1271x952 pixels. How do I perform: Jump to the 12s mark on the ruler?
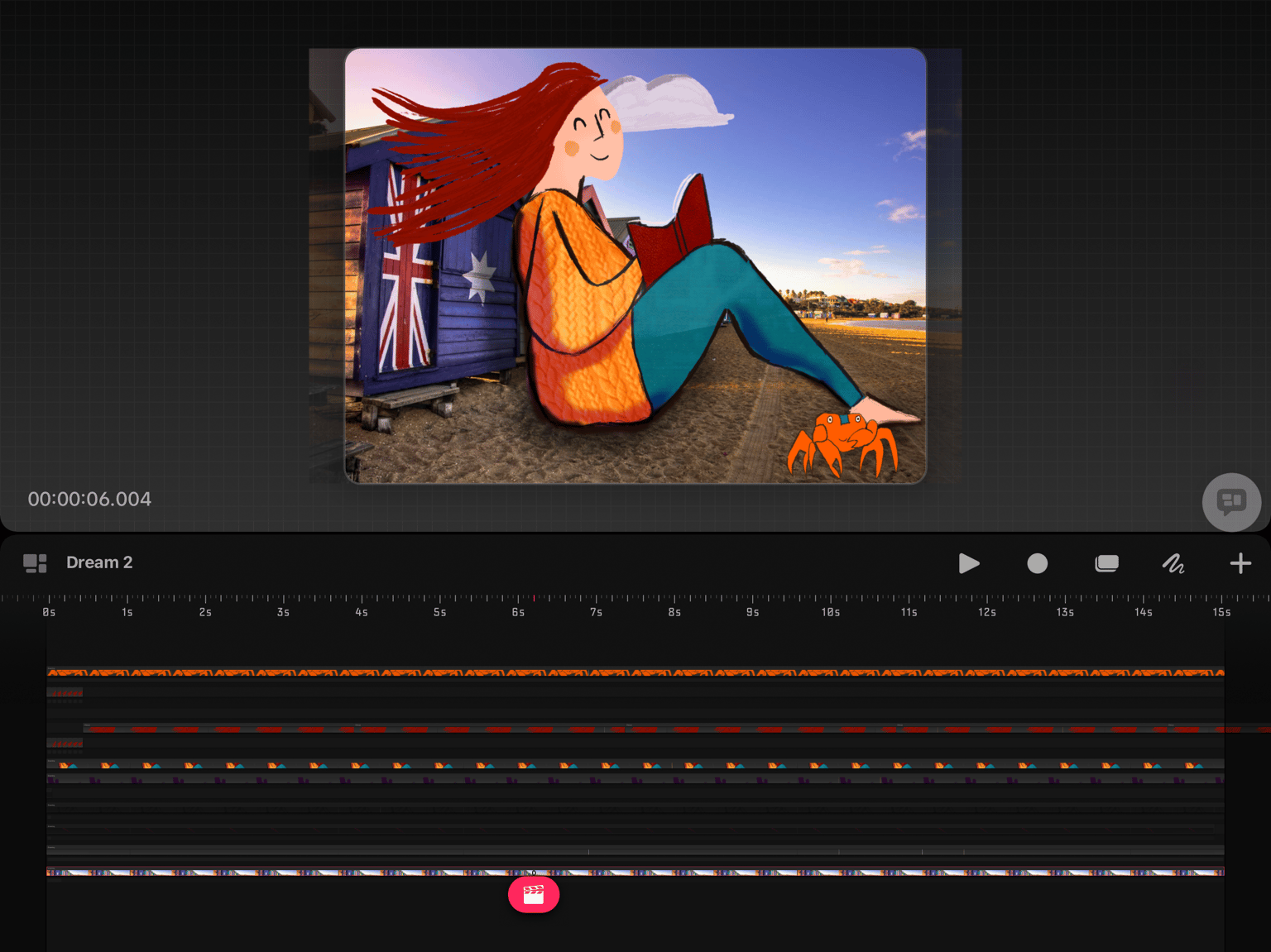pos(987,612)
